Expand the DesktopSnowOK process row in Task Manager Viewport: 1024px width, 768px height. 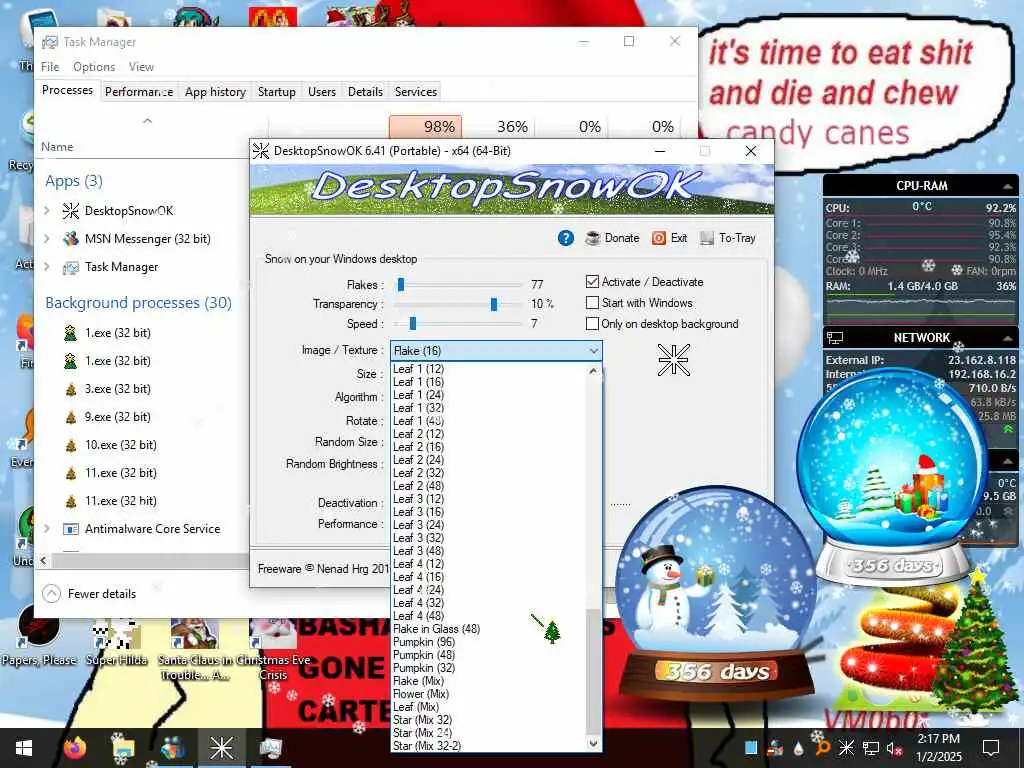(47, 211)
